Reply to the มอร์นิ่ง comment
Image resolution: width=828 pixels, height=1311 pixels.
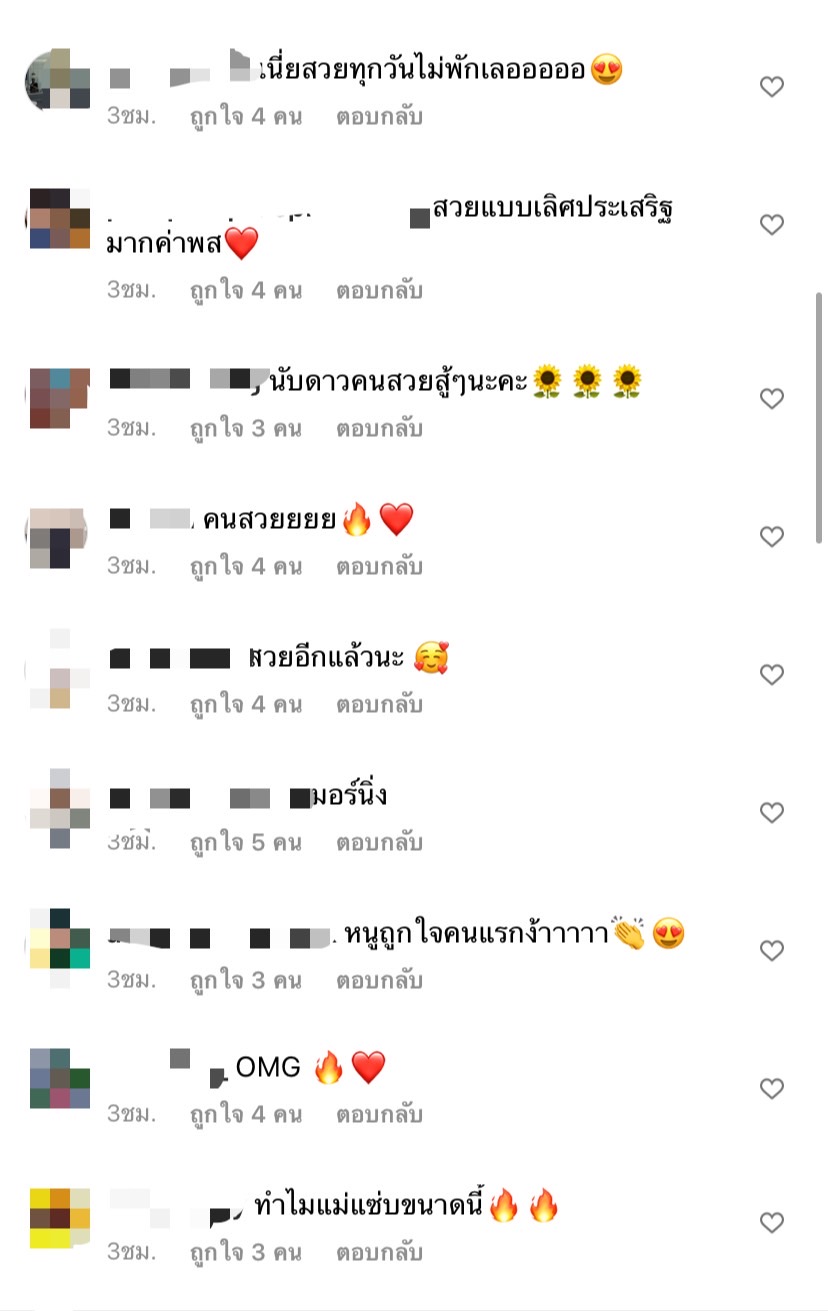(379, 843)
